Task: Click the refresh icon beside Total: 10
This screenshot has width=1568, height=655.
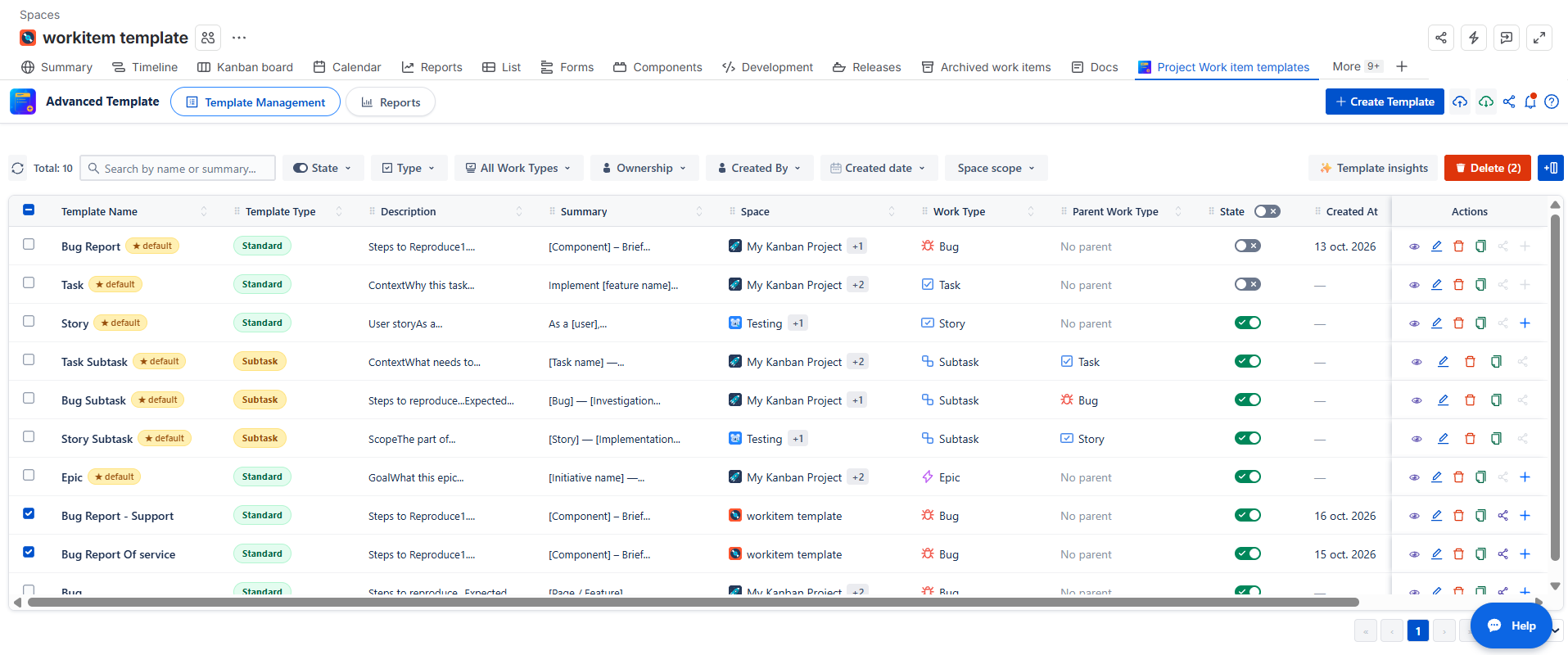Action: [18, 169]
